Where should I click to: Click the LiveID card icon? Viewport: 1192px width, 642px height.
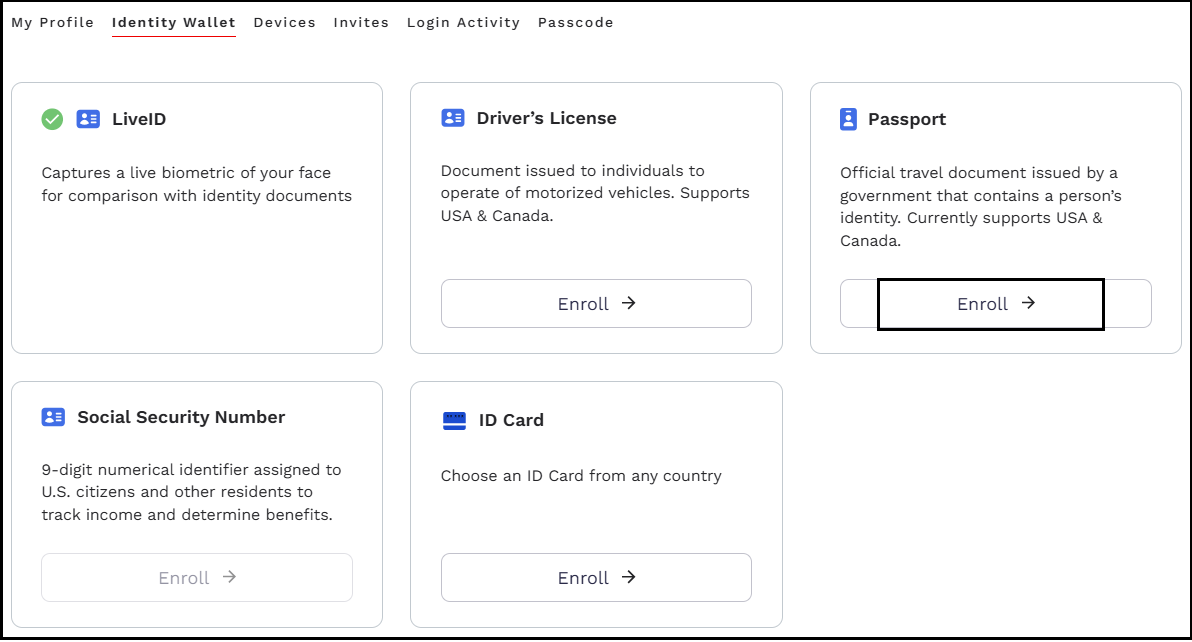[x=88, y=119]
